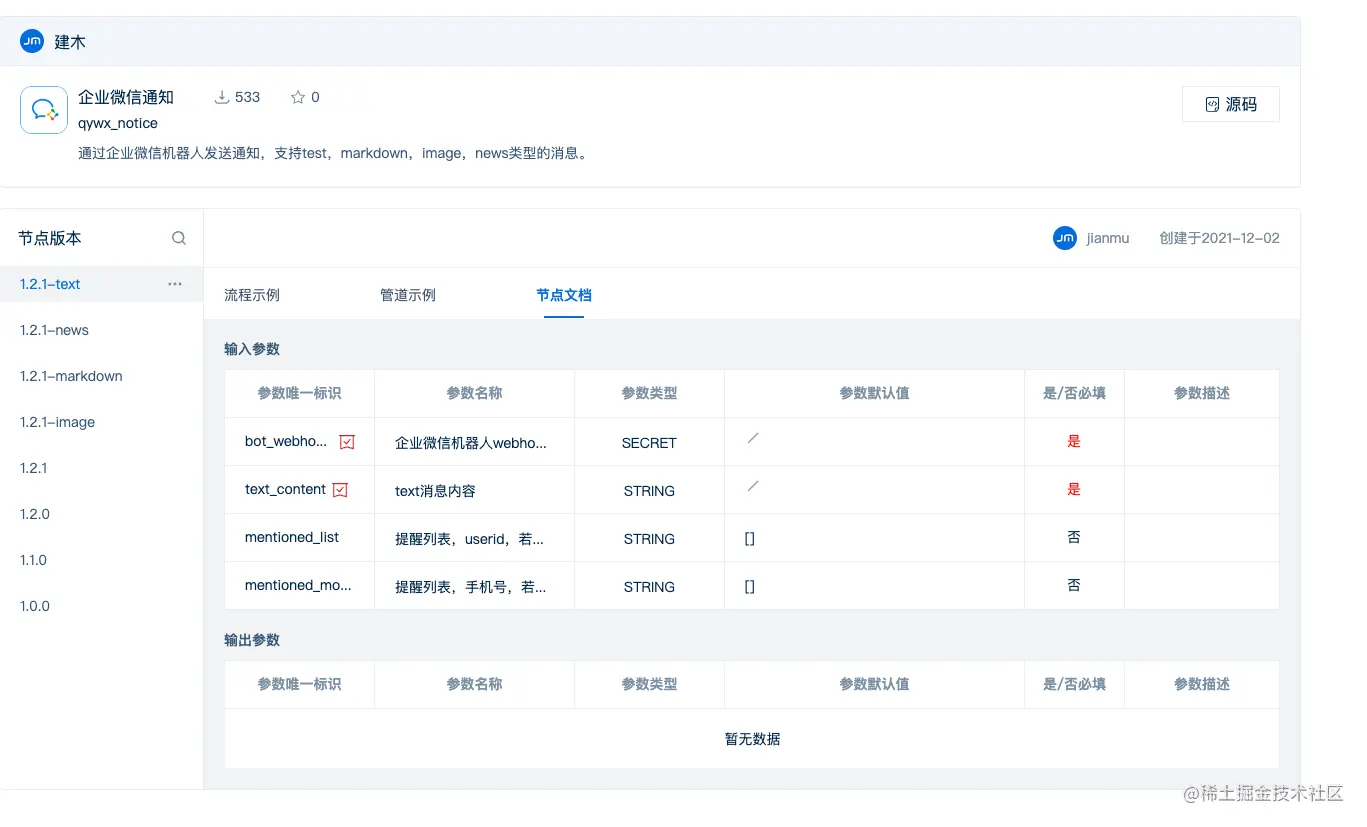This screenshot has height=827, width=1367.
Task: Select version 1.0.0
Action: 34,606
